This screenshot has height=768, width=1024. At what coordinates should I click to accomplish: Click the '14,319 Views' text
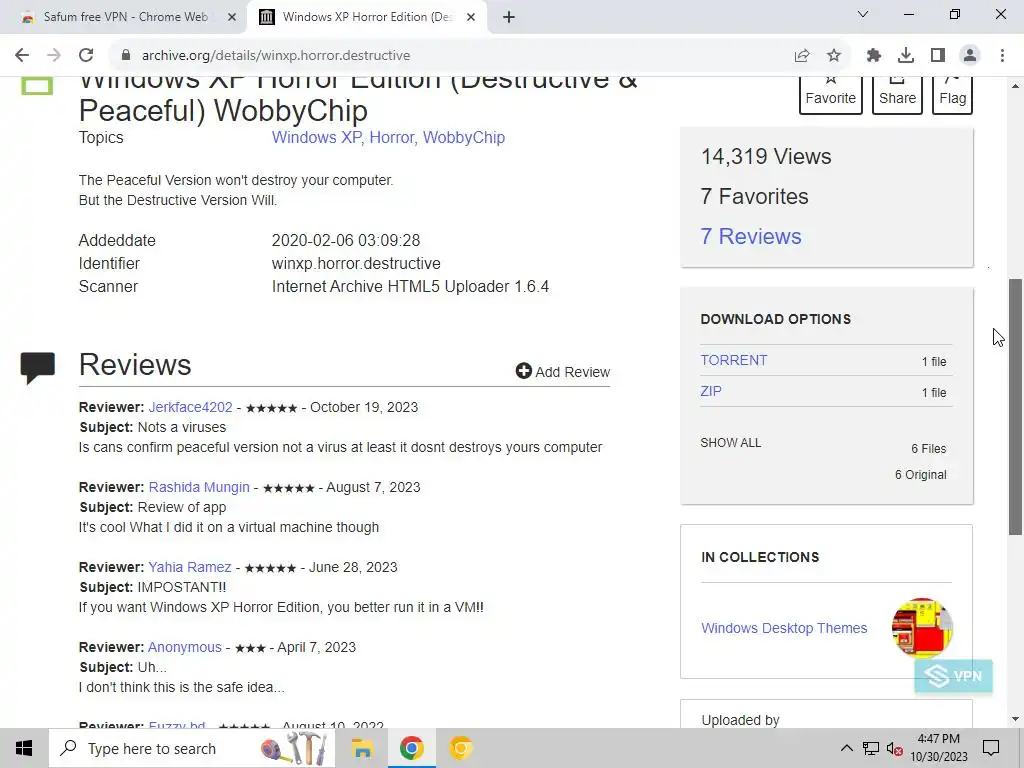[x=766, y=157]
